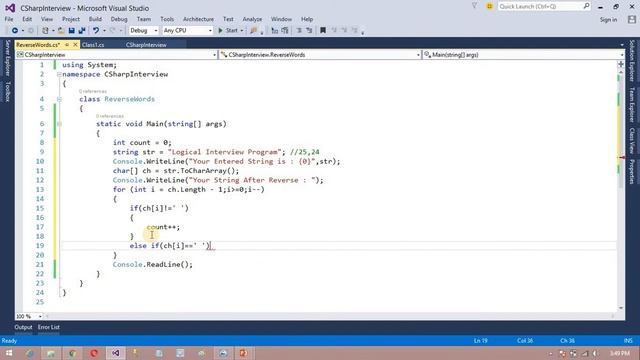Open the View menu

(47, 19)
